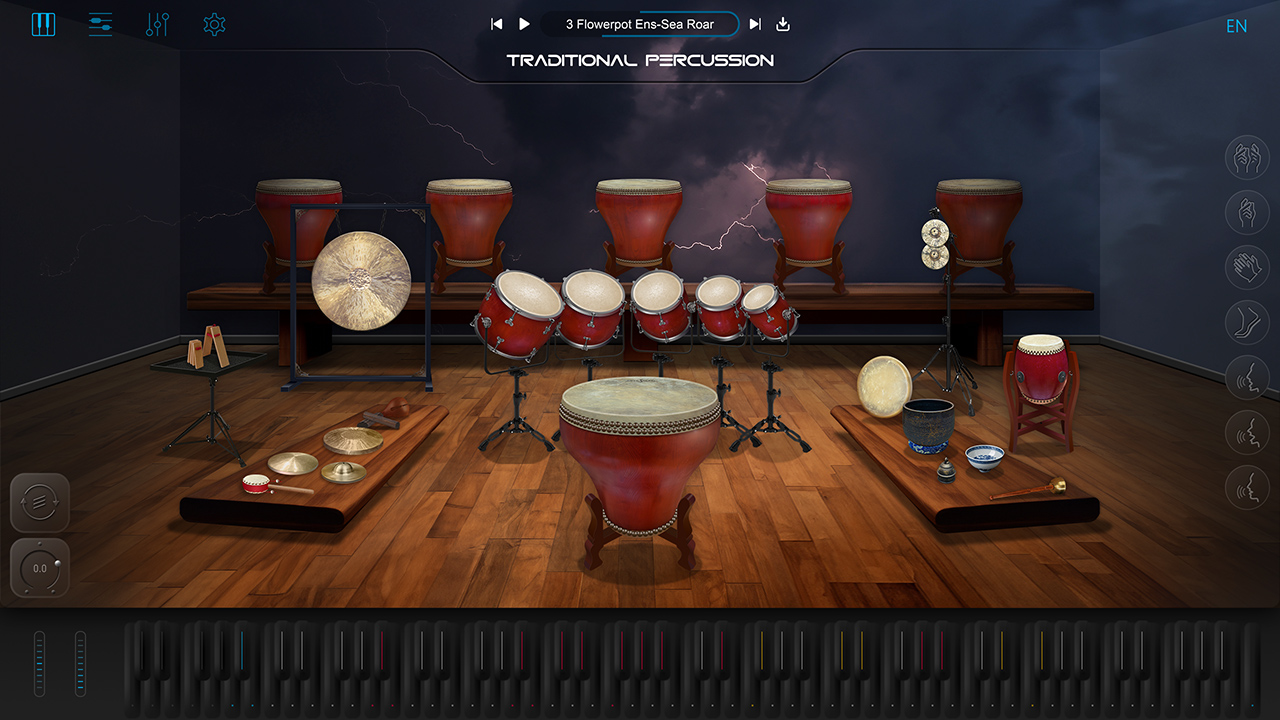Screen dimensions: 1280x720
Task: Hit the center back-row flowerpot drum
Action: [x=639, y=220]
